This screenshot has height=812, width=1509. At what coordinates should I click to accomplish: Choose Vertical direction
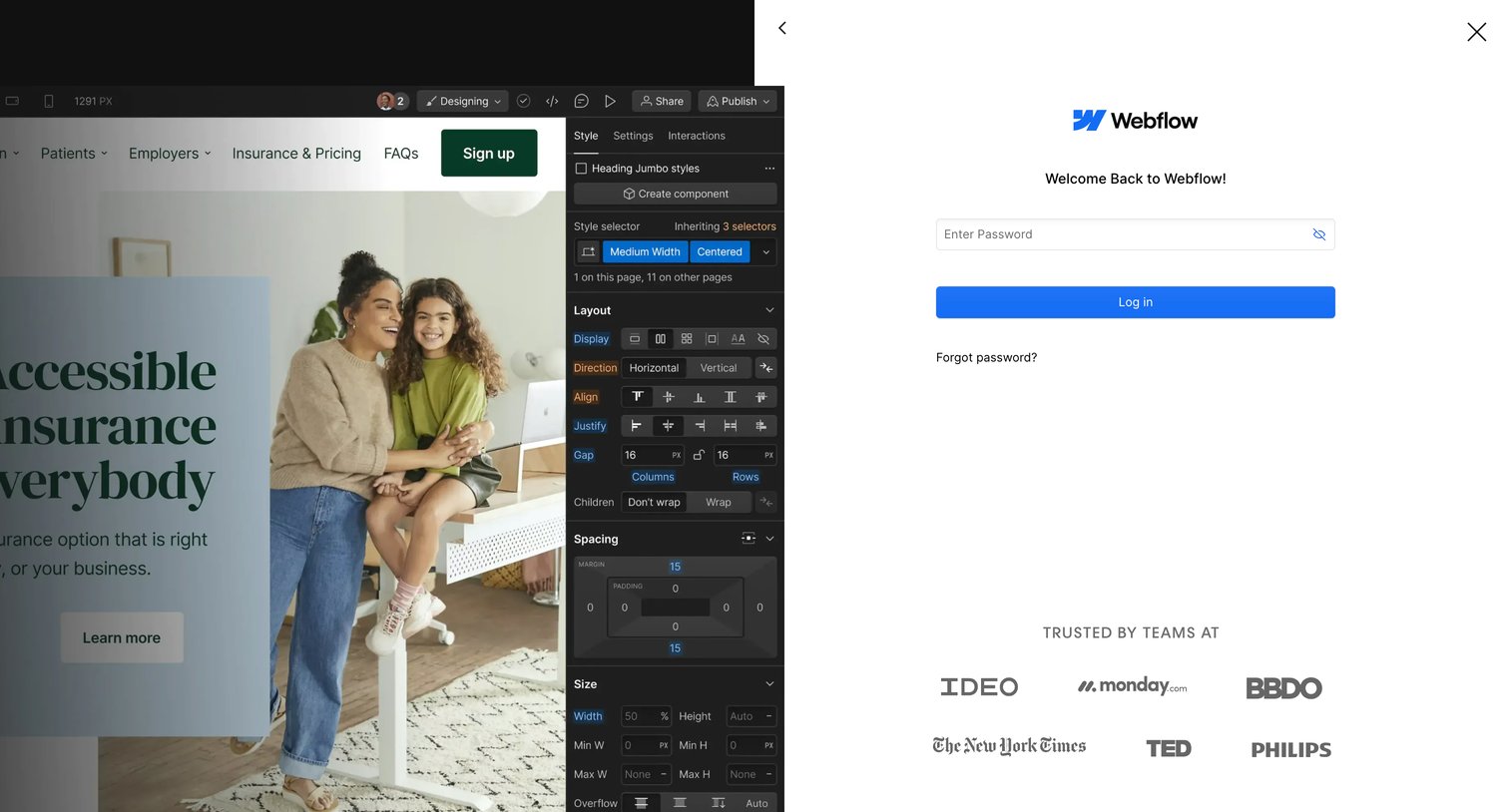(718, 368)
